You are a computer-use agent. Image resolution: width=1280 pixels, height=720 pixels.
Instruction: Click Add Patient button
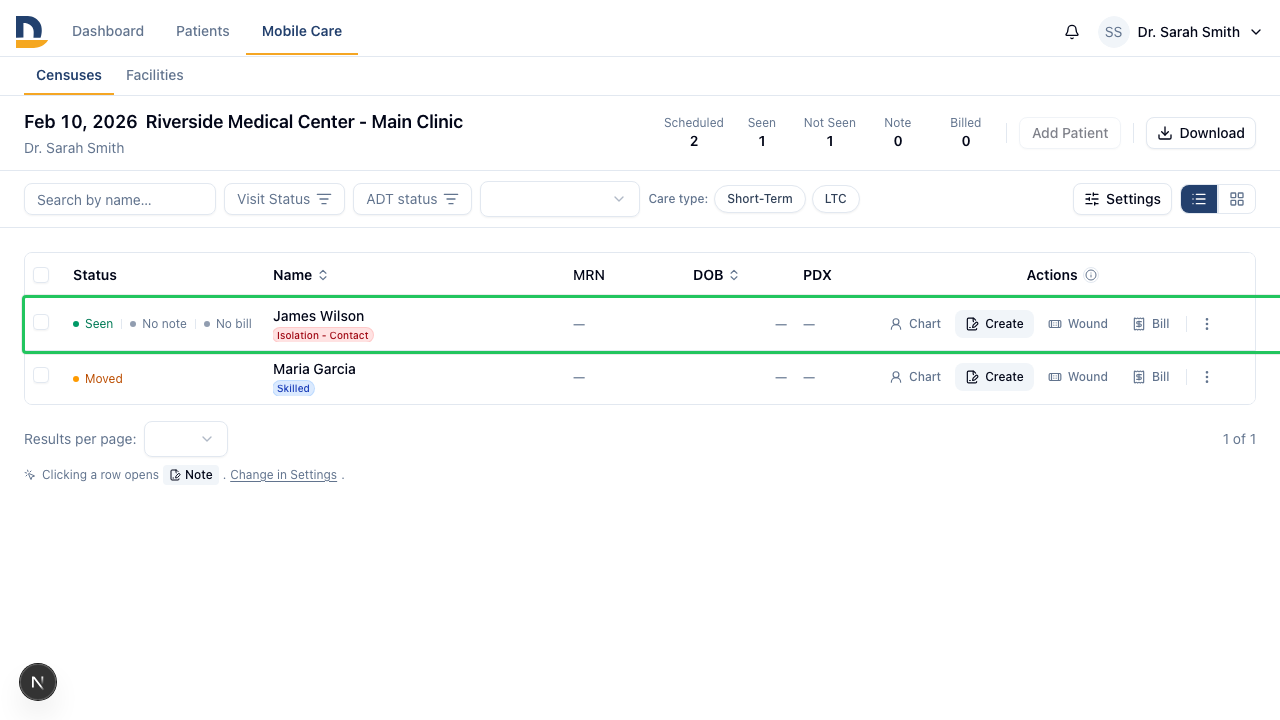1070,133
